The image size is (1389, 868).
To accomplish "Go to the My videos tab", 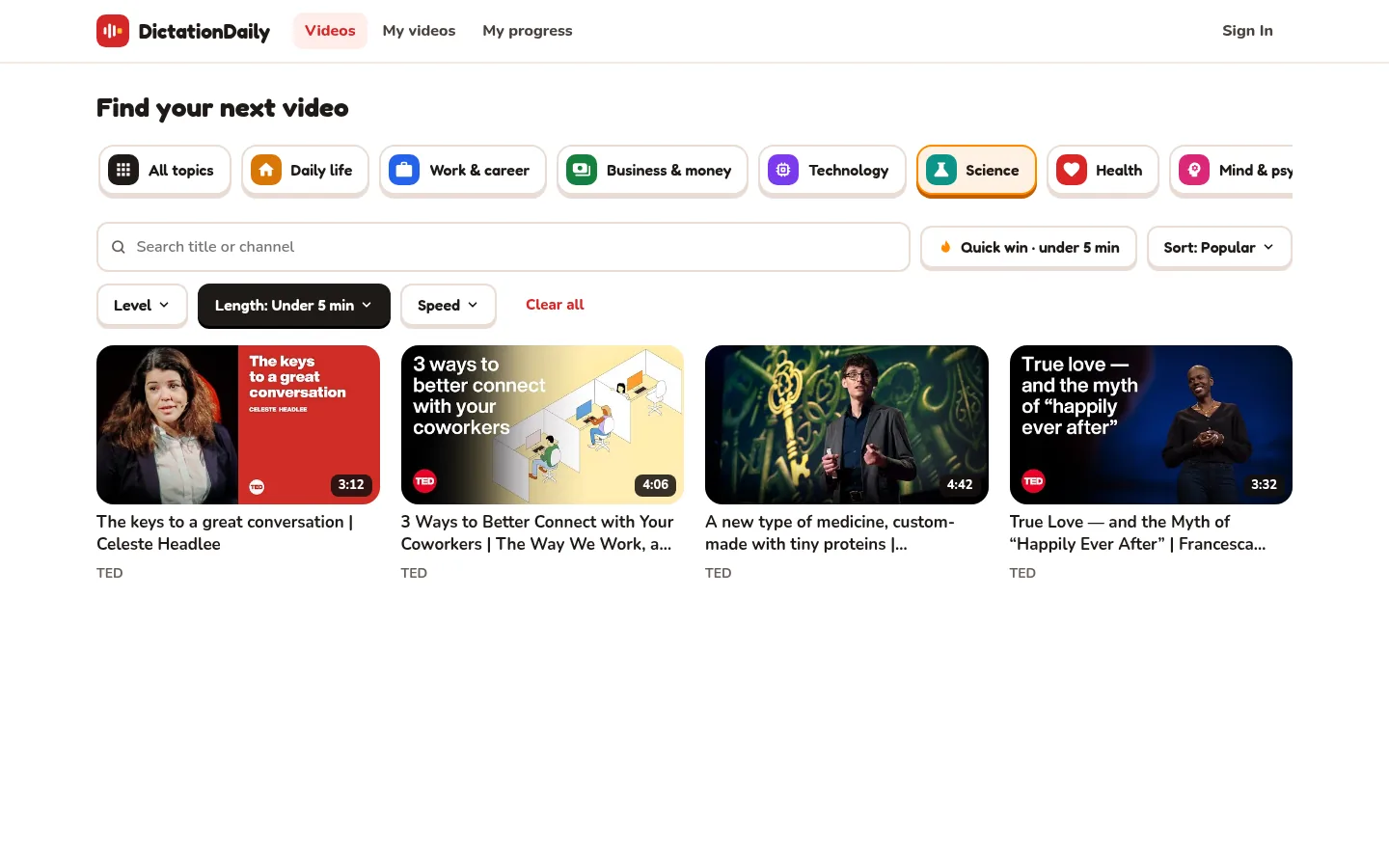I will [419, 31].
